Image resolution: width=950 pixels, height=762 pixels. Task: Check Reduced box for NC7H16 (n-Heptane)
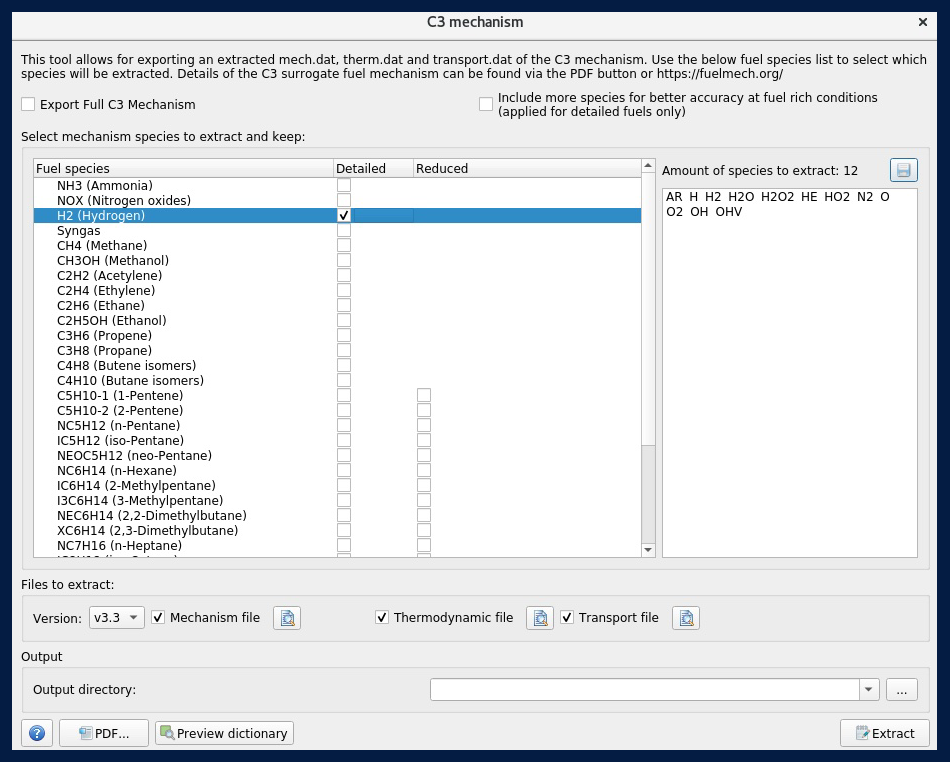click(424, 545)
